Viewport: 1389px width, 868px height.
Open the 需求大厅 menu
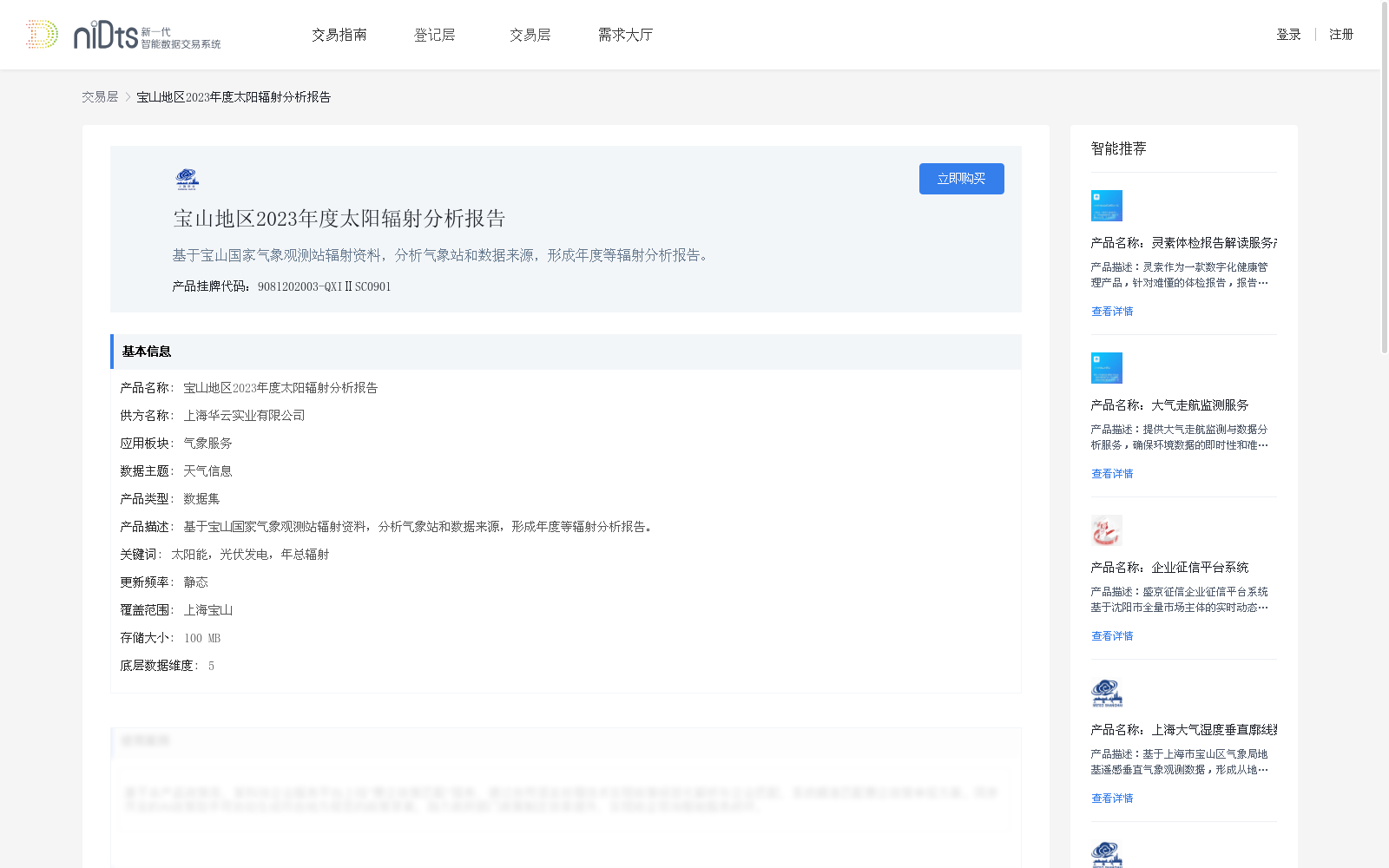click(x=625, y=35)
